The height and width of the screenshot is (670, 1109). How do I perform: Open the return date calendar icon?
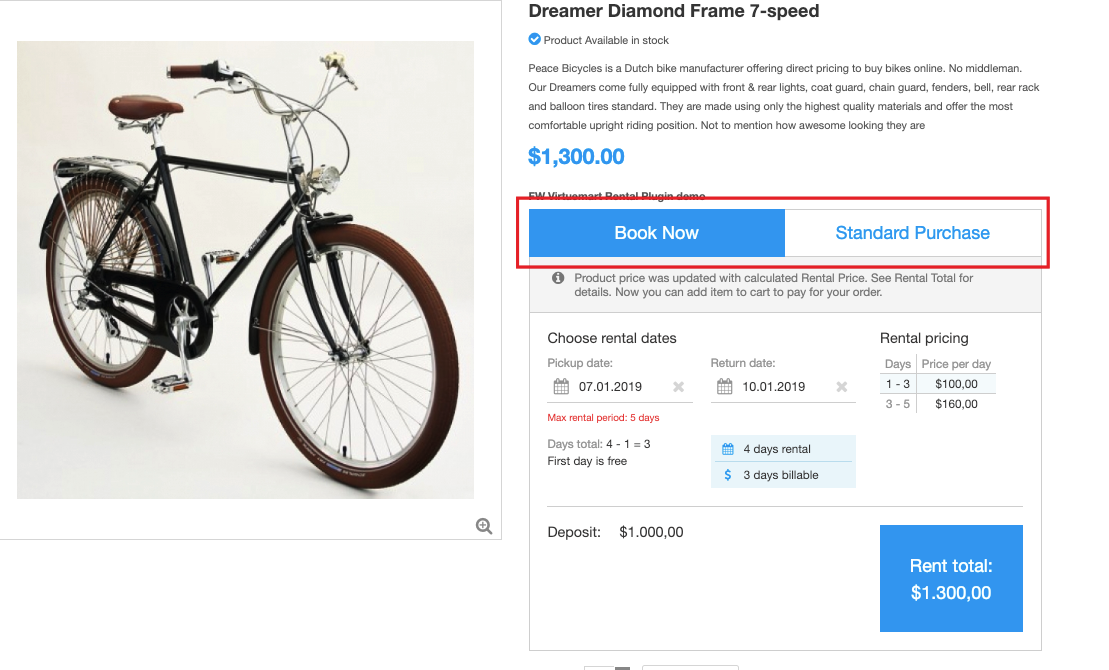point(724,387)
